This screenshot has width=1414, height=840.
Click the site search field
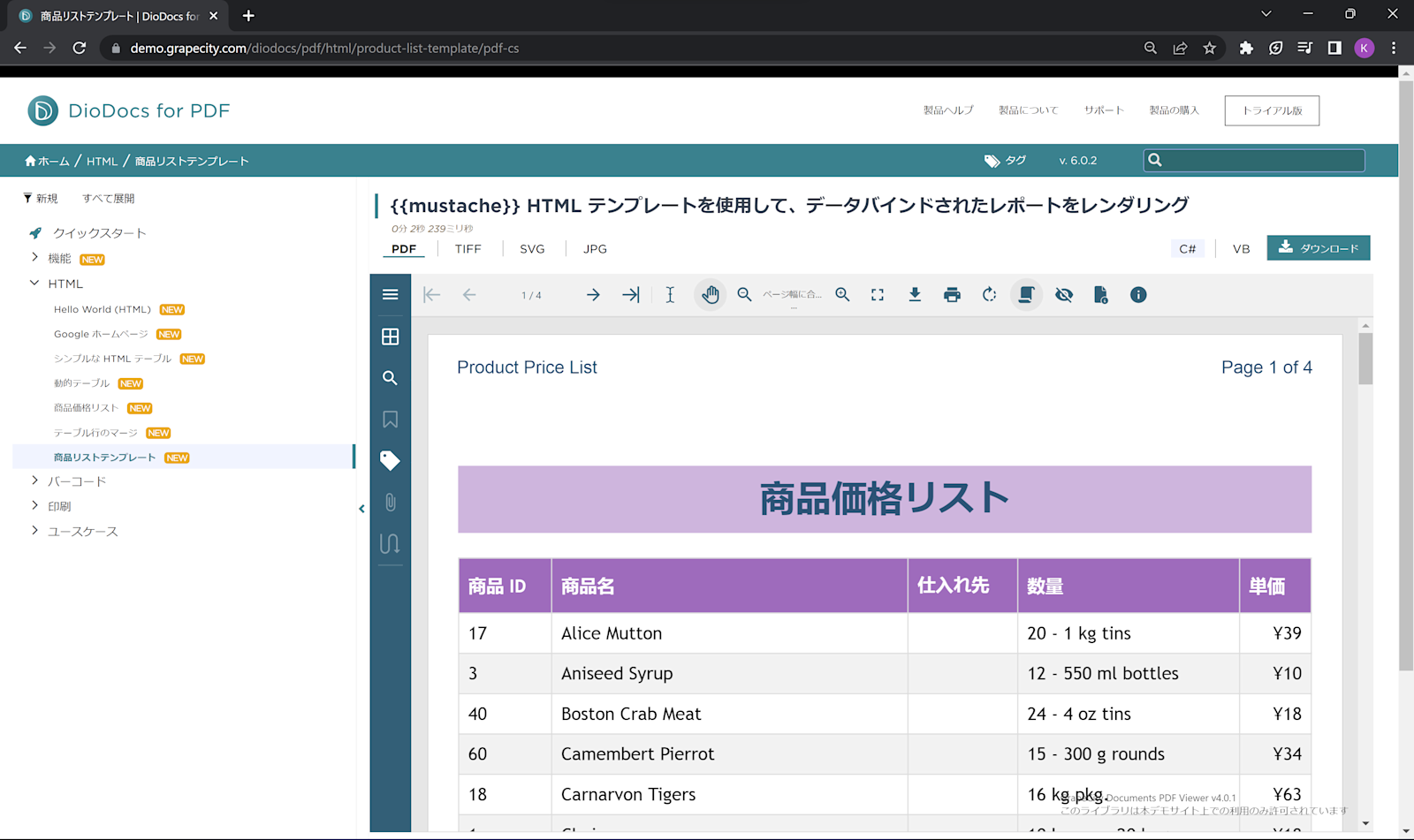1254,160
